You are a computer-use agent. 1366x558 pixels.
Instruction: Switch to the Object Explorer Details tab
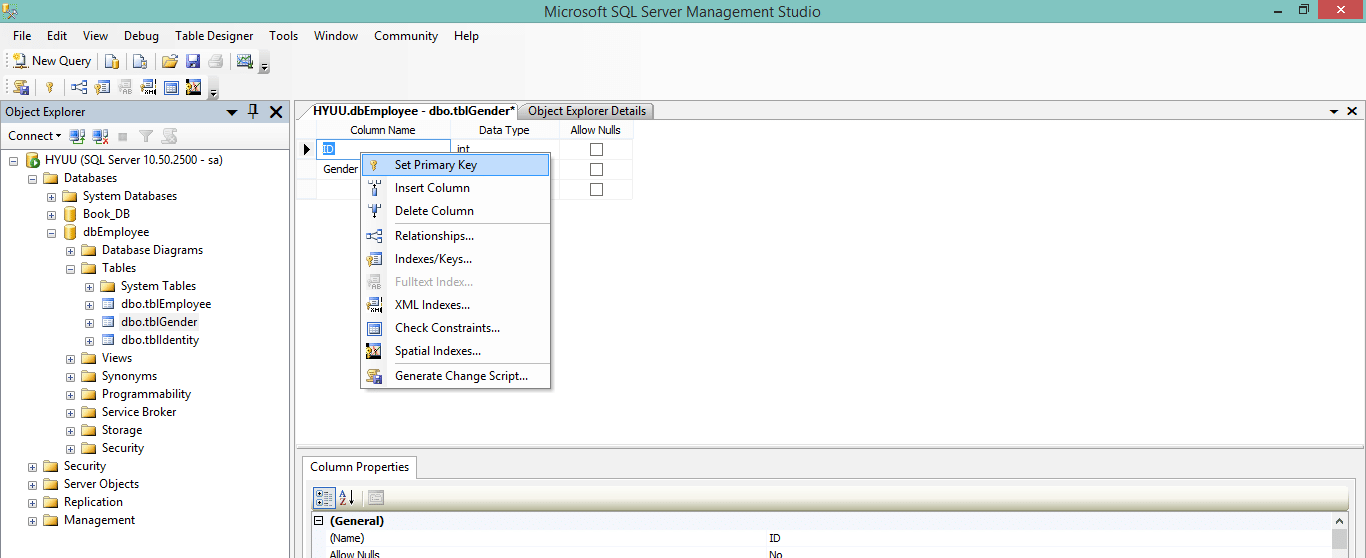[587, 111]
